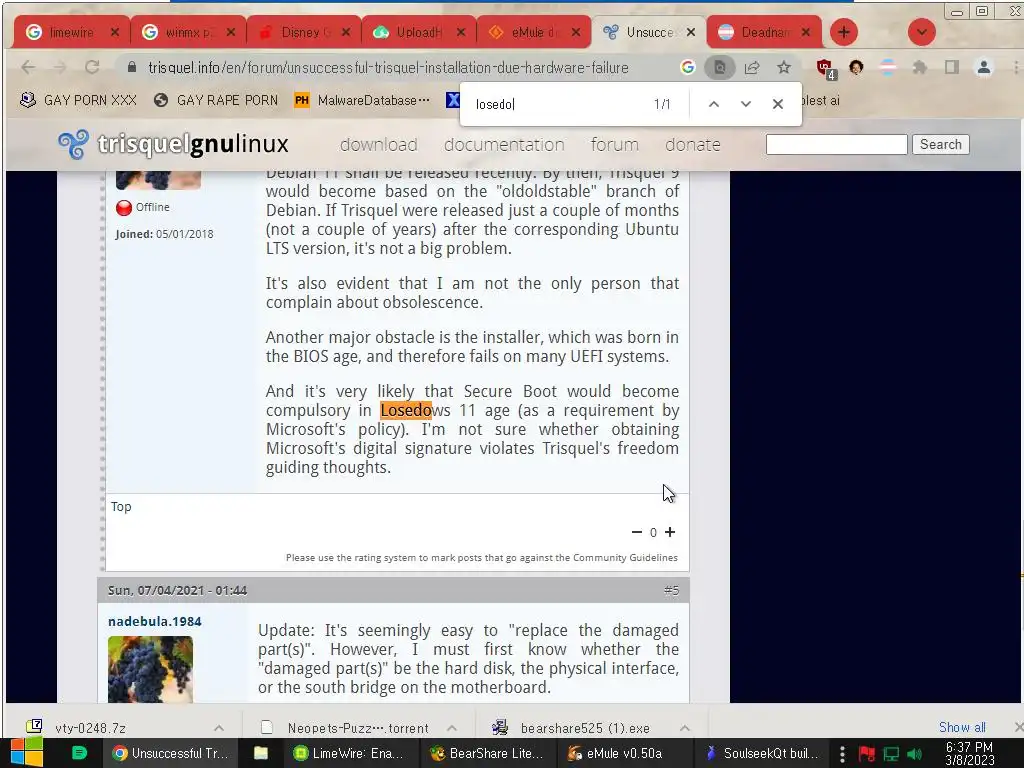Open the MalwareDatabase bookmark

[362, 100]
